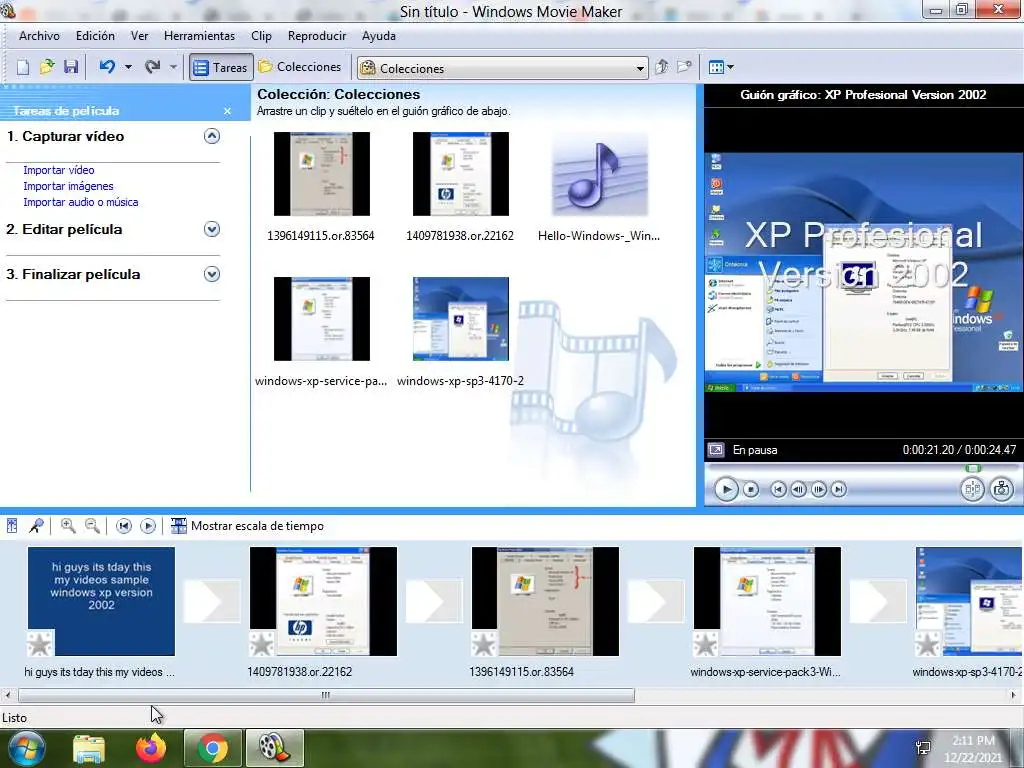
Task: Stop the preview playback
Action: pos(751,489)
